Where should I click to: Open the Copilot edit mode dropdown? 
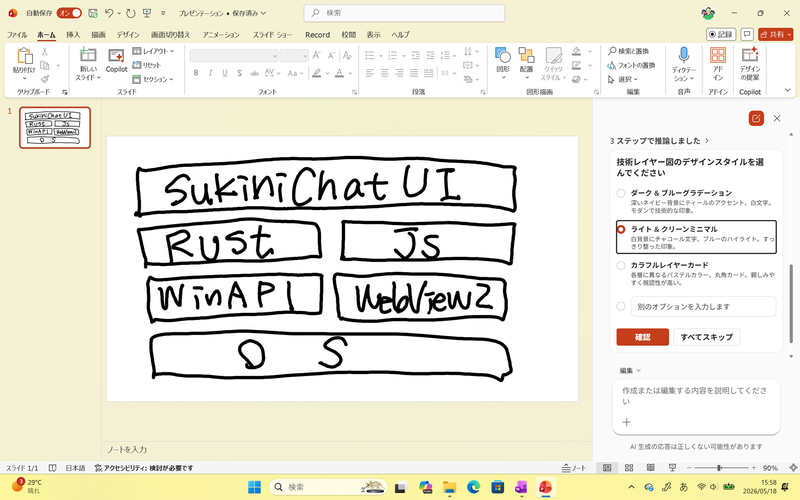tap(630, 370)
